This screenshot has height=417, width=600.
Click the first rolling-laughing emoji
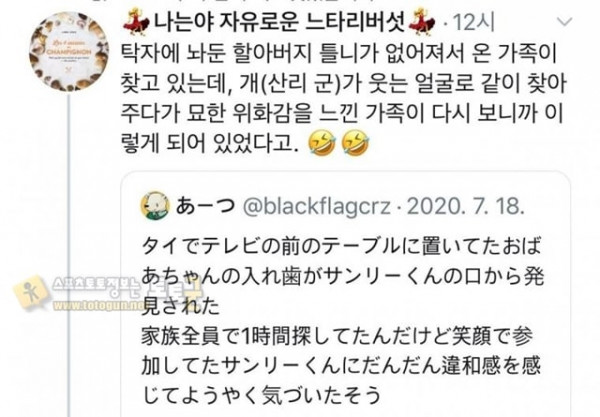click(322, 143)
